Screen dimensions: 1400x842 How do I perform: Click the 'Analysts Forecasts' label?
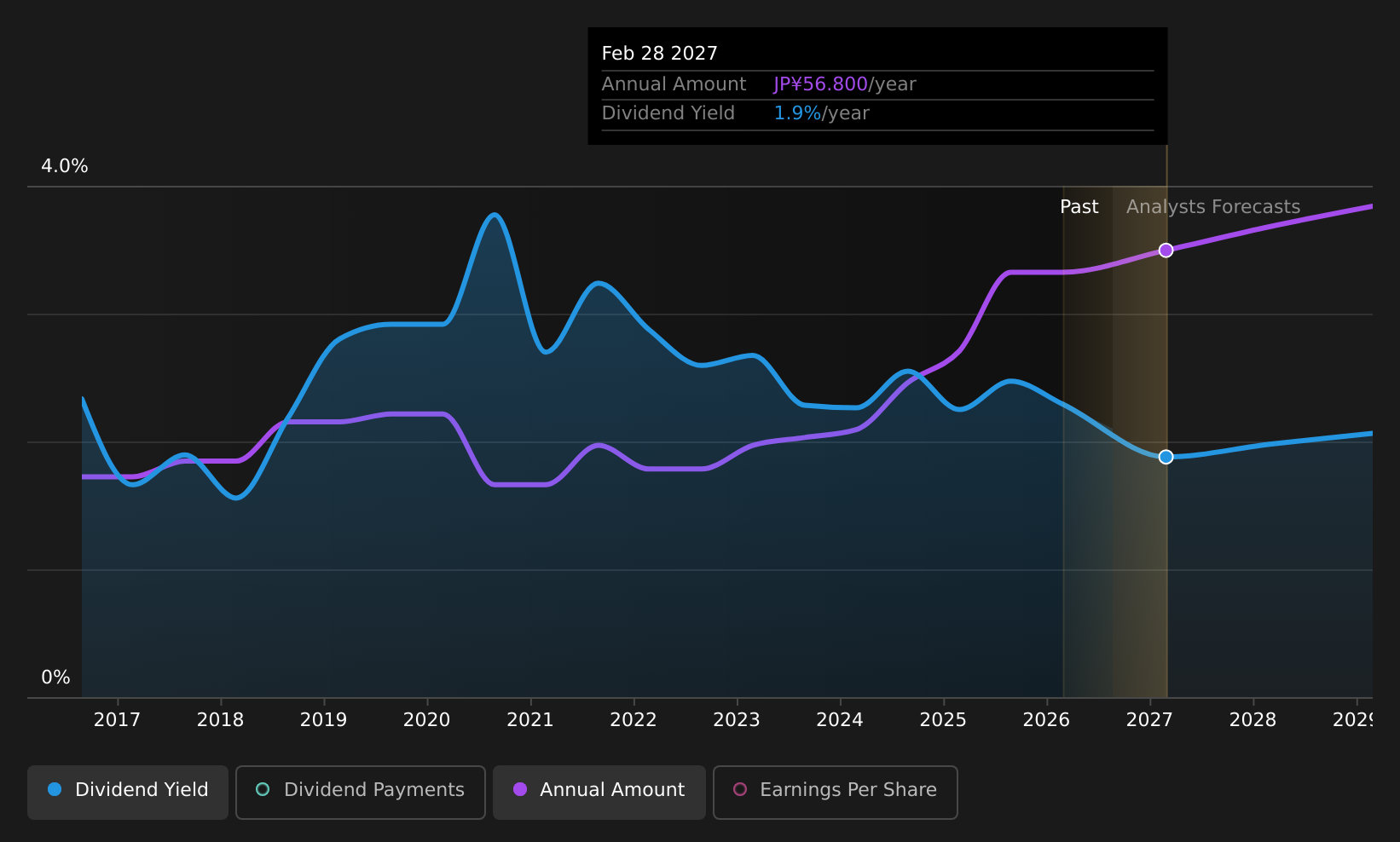[x=1213, y=207]
